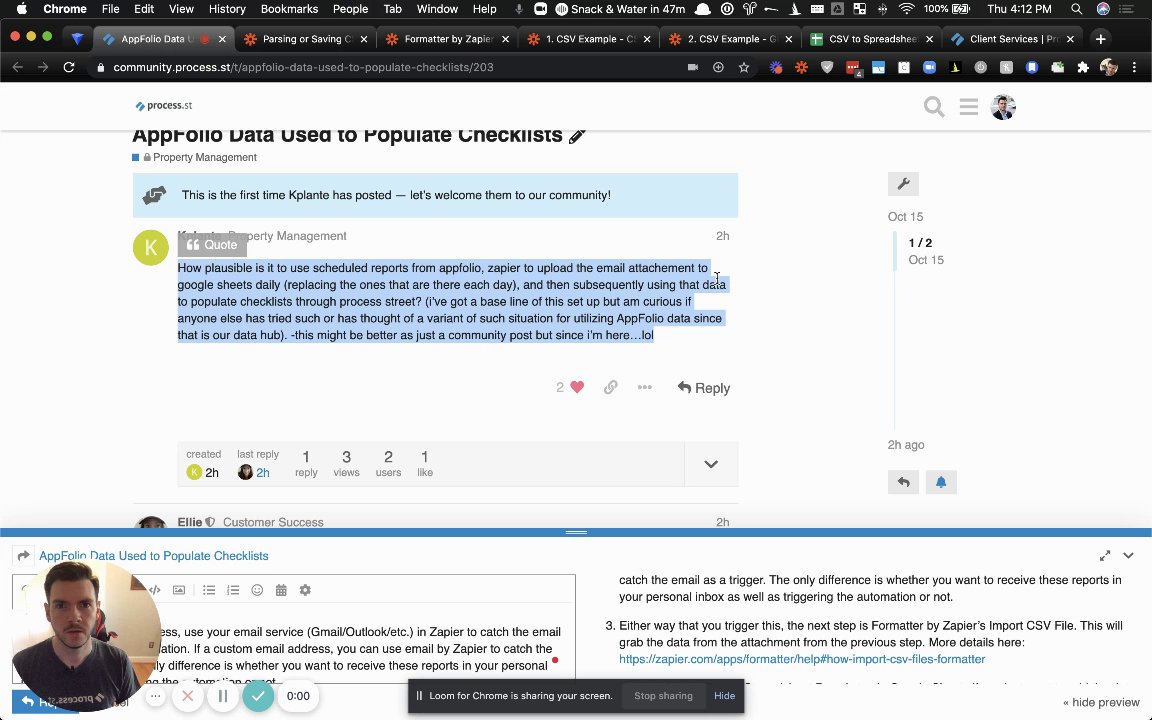Pause the Loom recording
The width and height of the screenshot is (1152, 720).
tap(223, 696)
